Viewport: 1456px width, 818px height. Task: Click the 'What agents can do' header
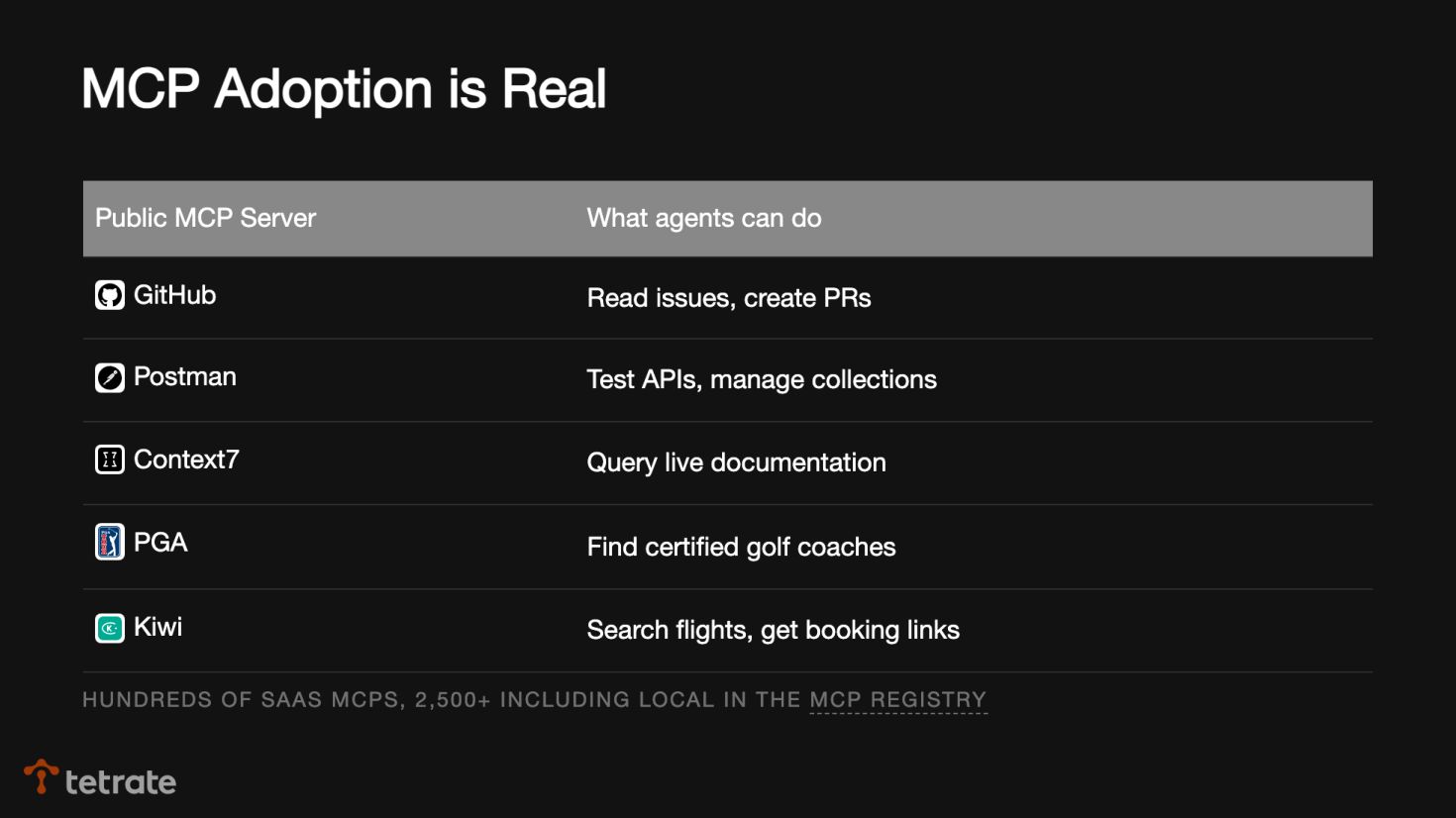tap(703, 218)
